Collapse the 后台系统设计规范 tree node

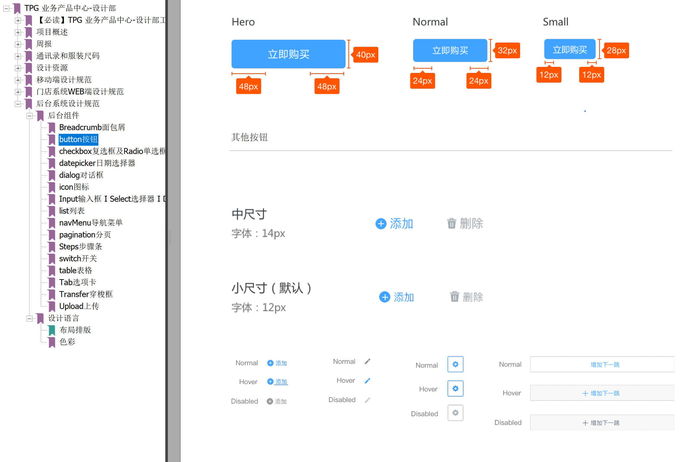point(18,103)
